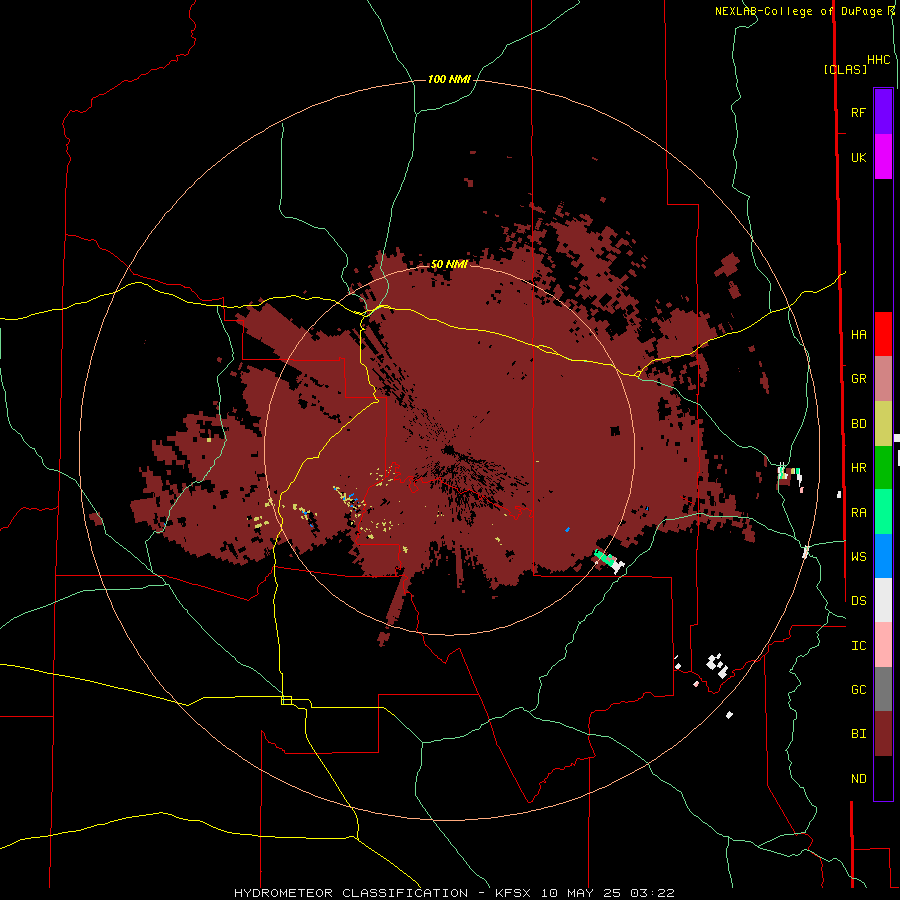900x900 pixels.
Task: Click the "NEXLAB-College of DuPage" credit text
Action: tap(800, 11)
